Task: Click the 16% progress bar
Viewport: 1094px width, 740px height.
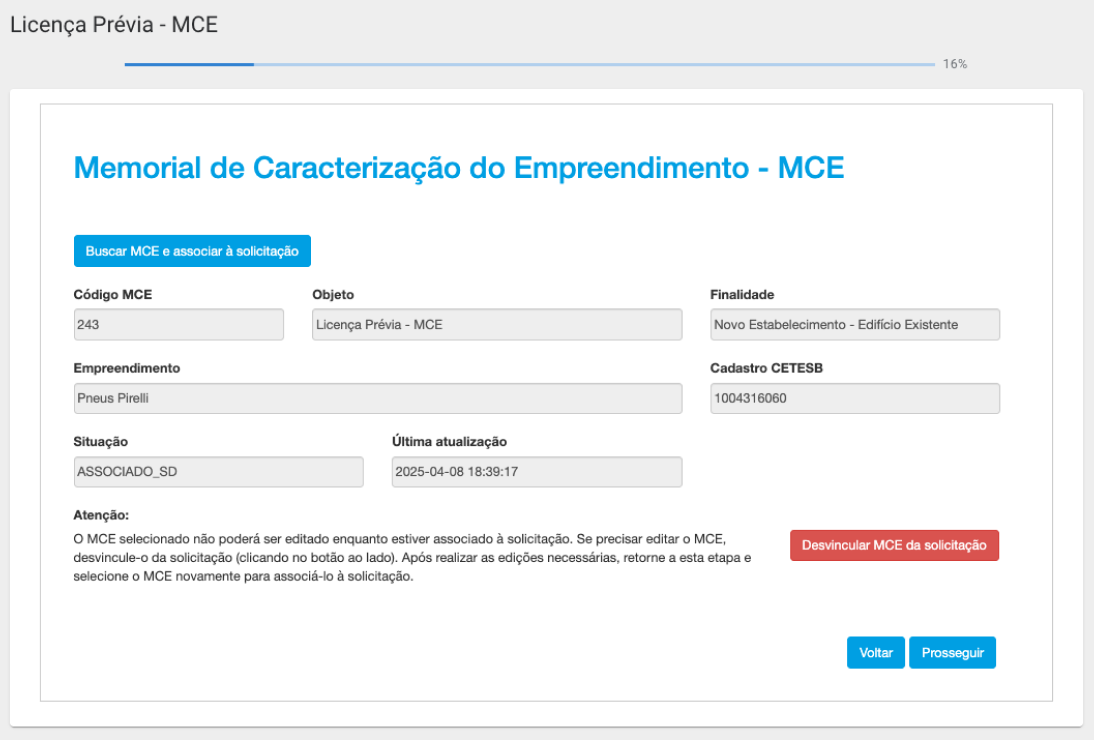Action: pos(530,64)
